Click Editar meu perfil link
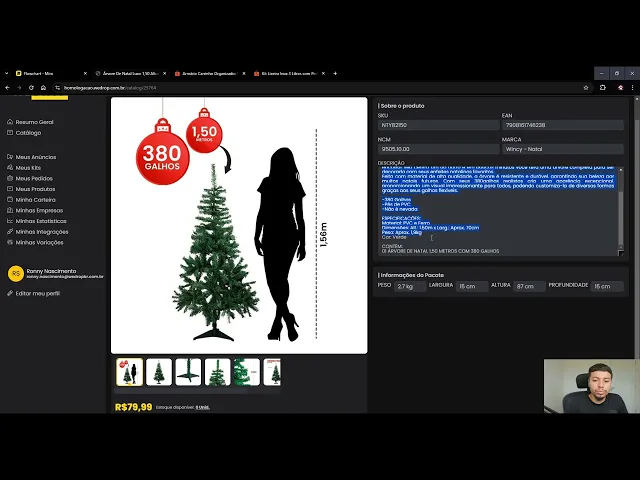This screenshot has height=480, width=640. click(38, 293)
